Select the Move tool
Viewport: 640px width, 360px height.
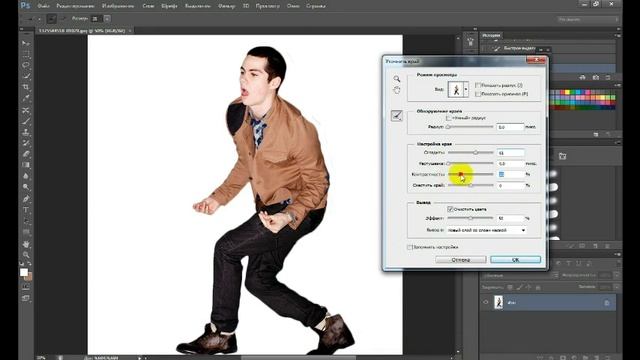[x=26, y=43]
